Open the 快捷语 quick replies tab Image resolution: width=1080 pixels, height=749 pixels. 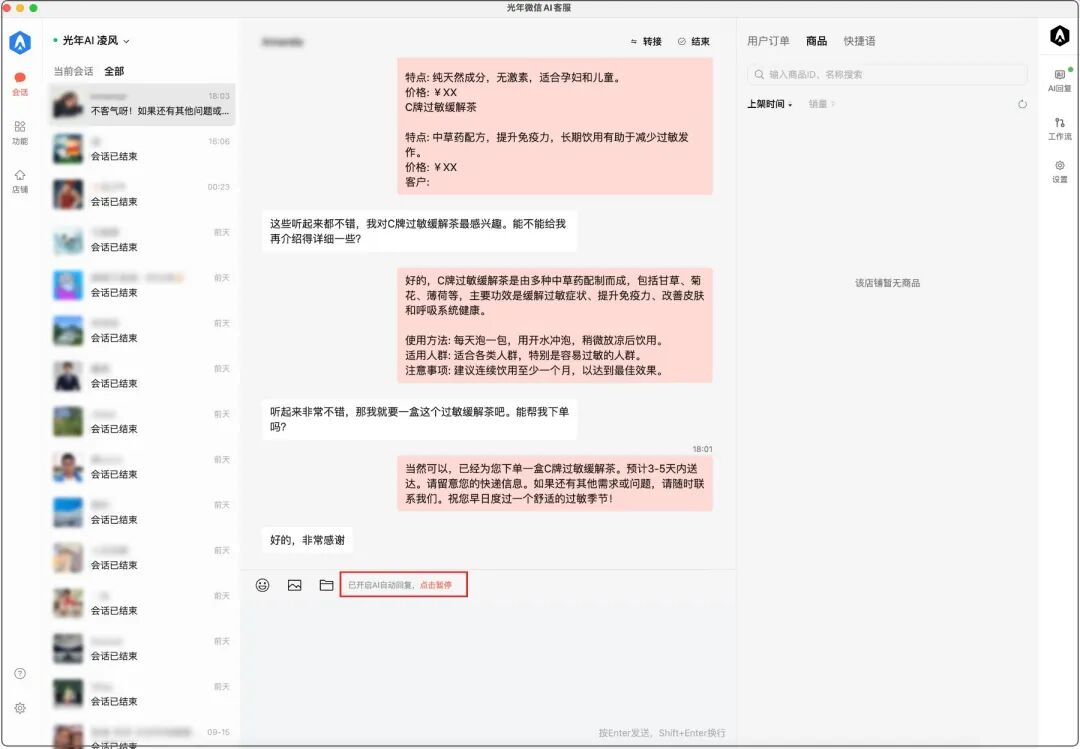[x=860, y=41]
